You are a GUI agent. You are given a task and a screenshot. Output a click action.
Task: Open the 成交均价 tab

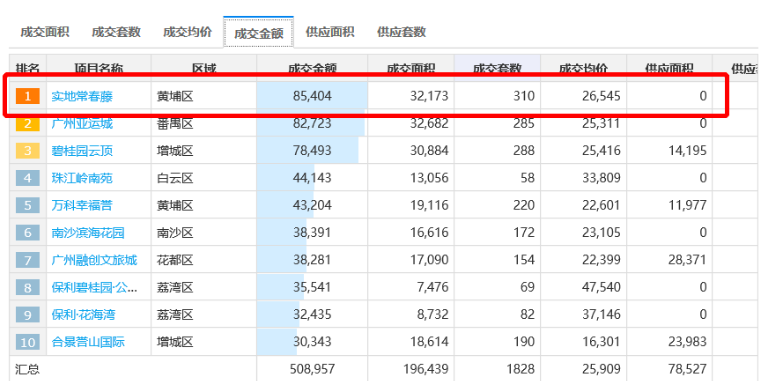click(x=187, y=32)
